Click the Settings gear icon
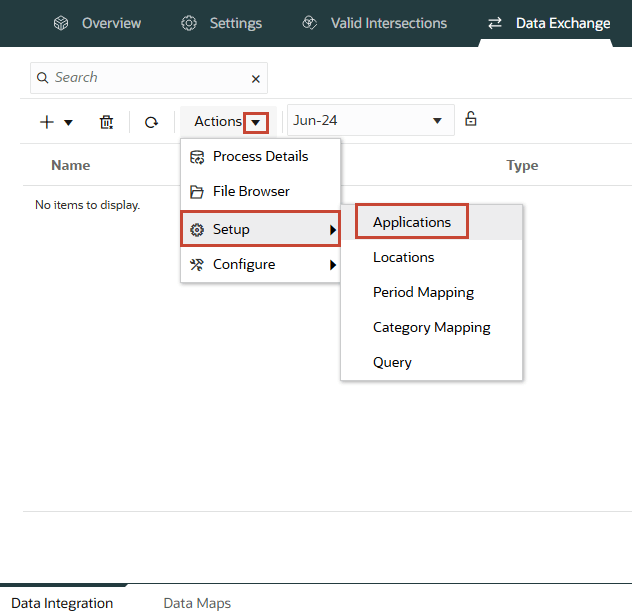Screen dimensions: 632x611 pos(189,23)
